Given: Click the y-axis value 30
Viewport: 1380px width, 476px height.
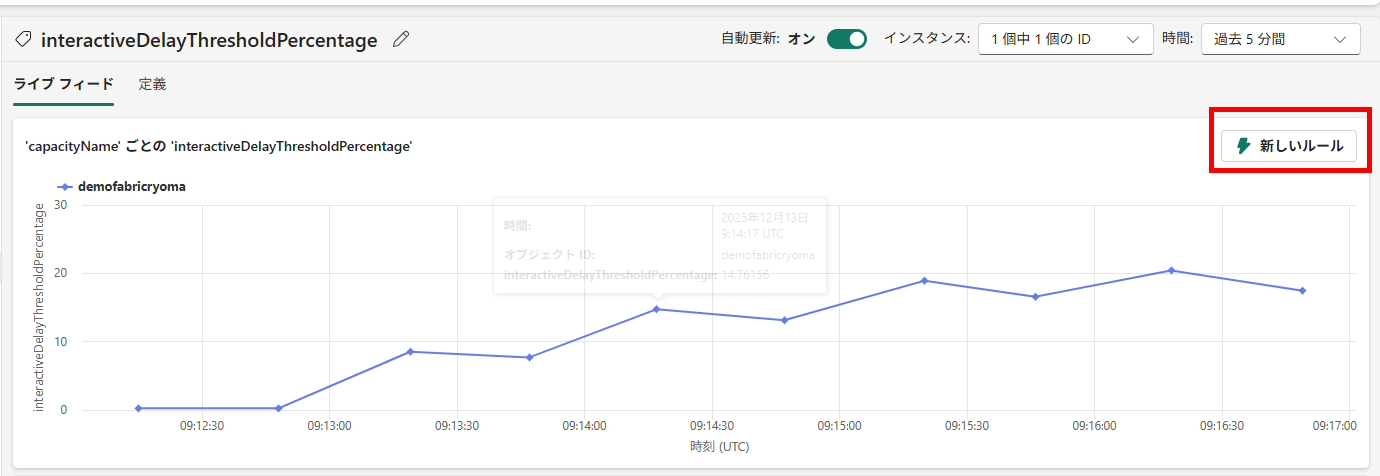Looking at the screenshot, I should [60, 205].
